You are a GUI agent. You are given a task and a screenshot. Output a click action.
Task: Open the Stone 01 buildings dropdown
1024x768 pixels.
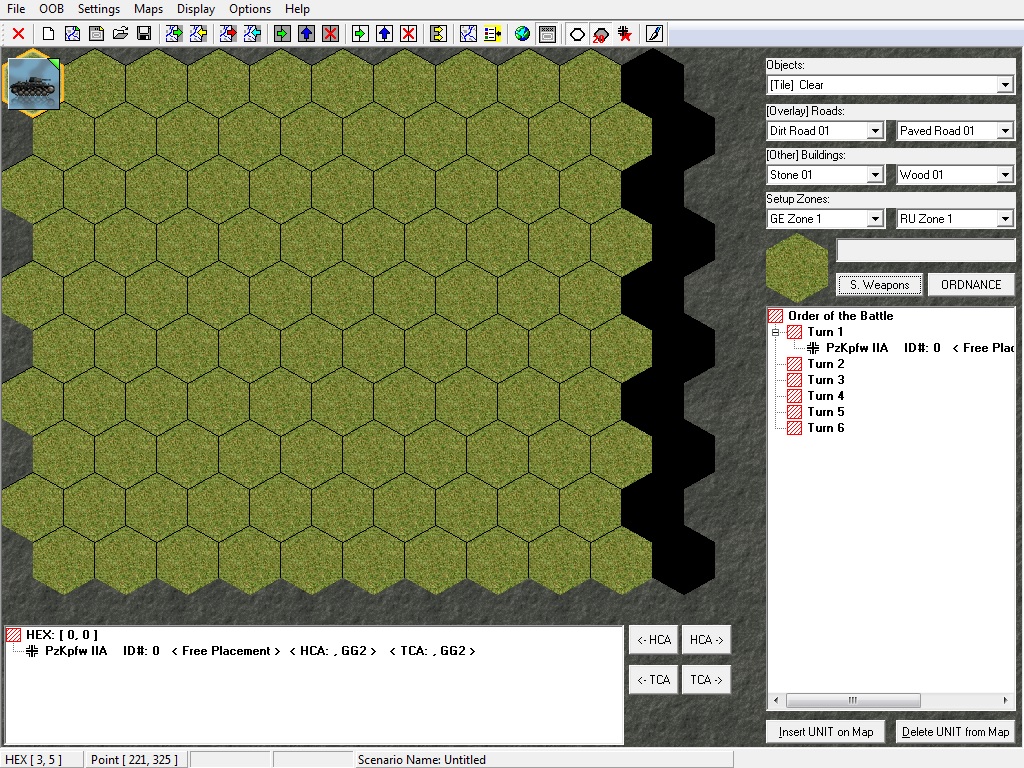(x=875, y=175)
